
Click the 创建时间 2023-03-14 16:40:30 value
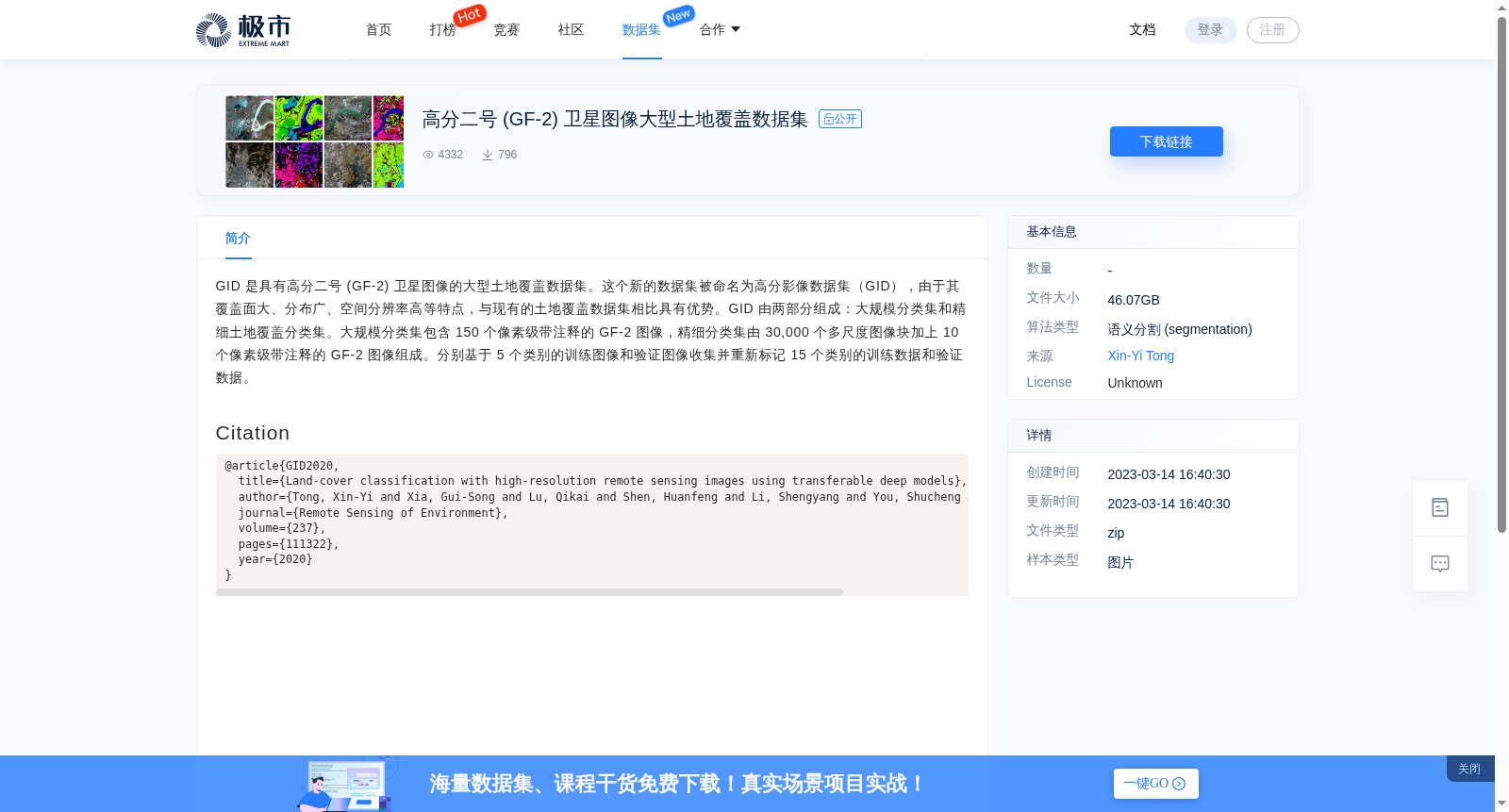click(1169, 474)
